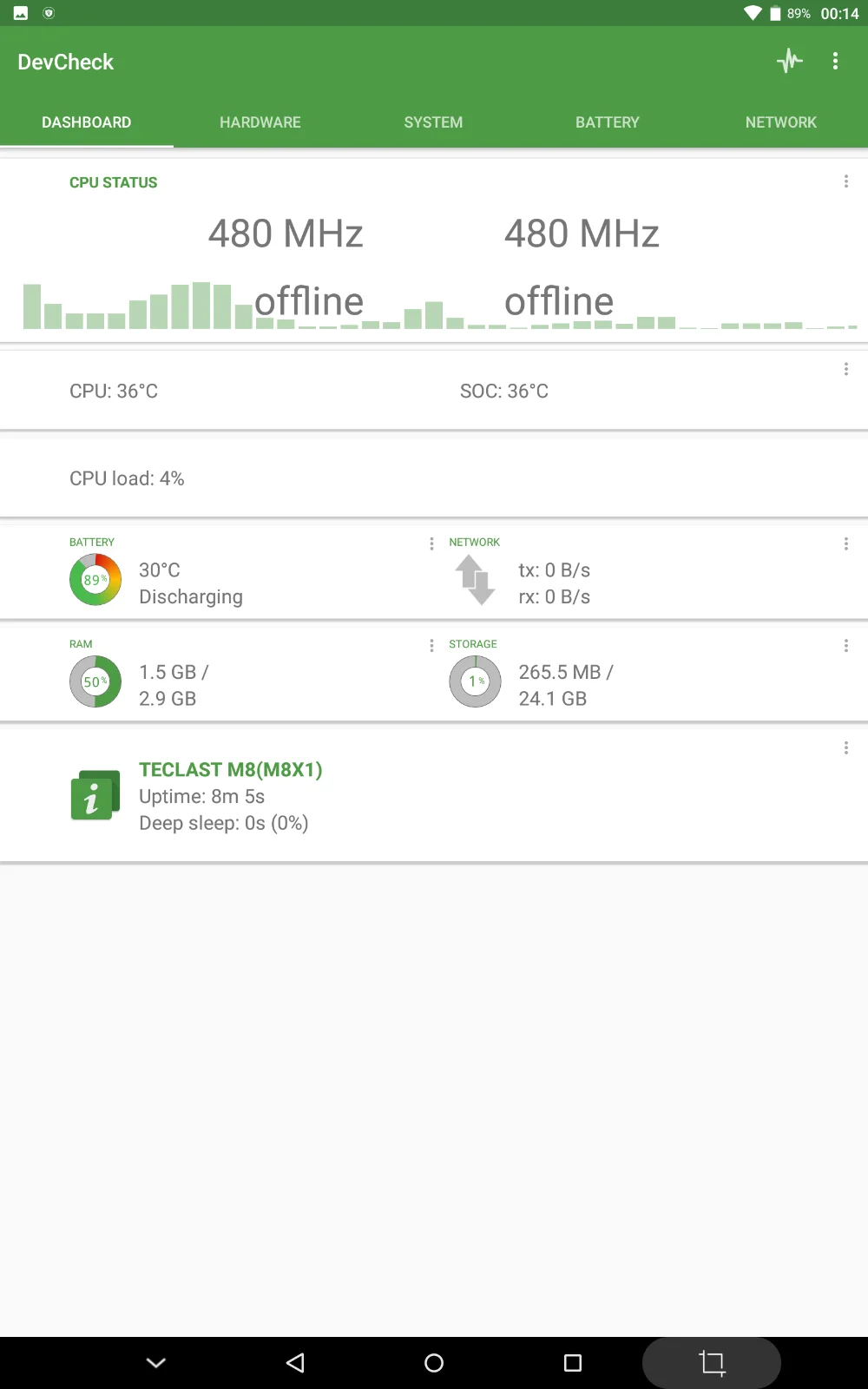Tap the Android back navigation button
The image size is (868, 1389).
(295, 1363)
